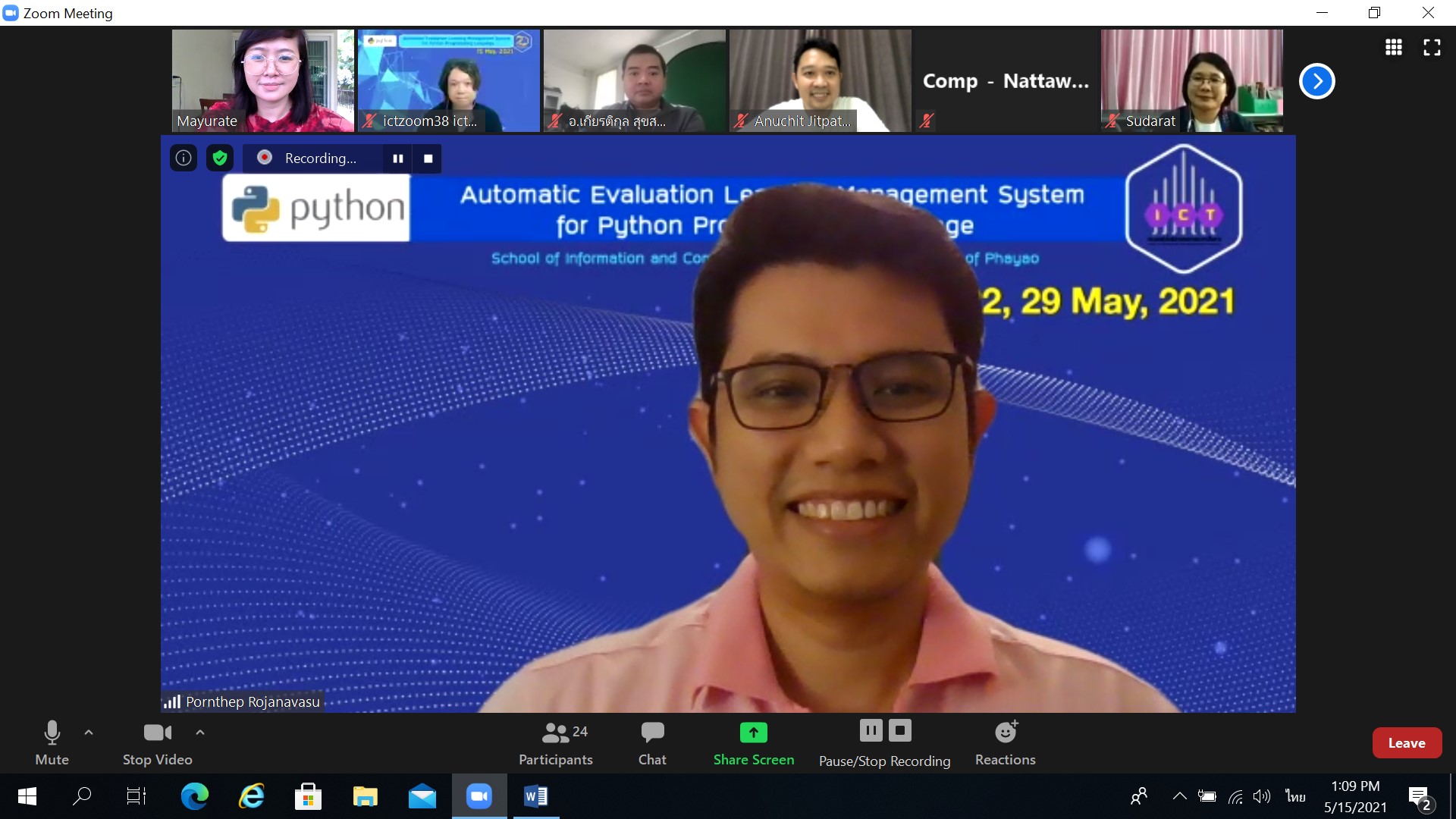Image resolution: width=1456 pixels, height=819 pixels.
Task: Open File Explorer from taskbar
Action: click(365, 796)
